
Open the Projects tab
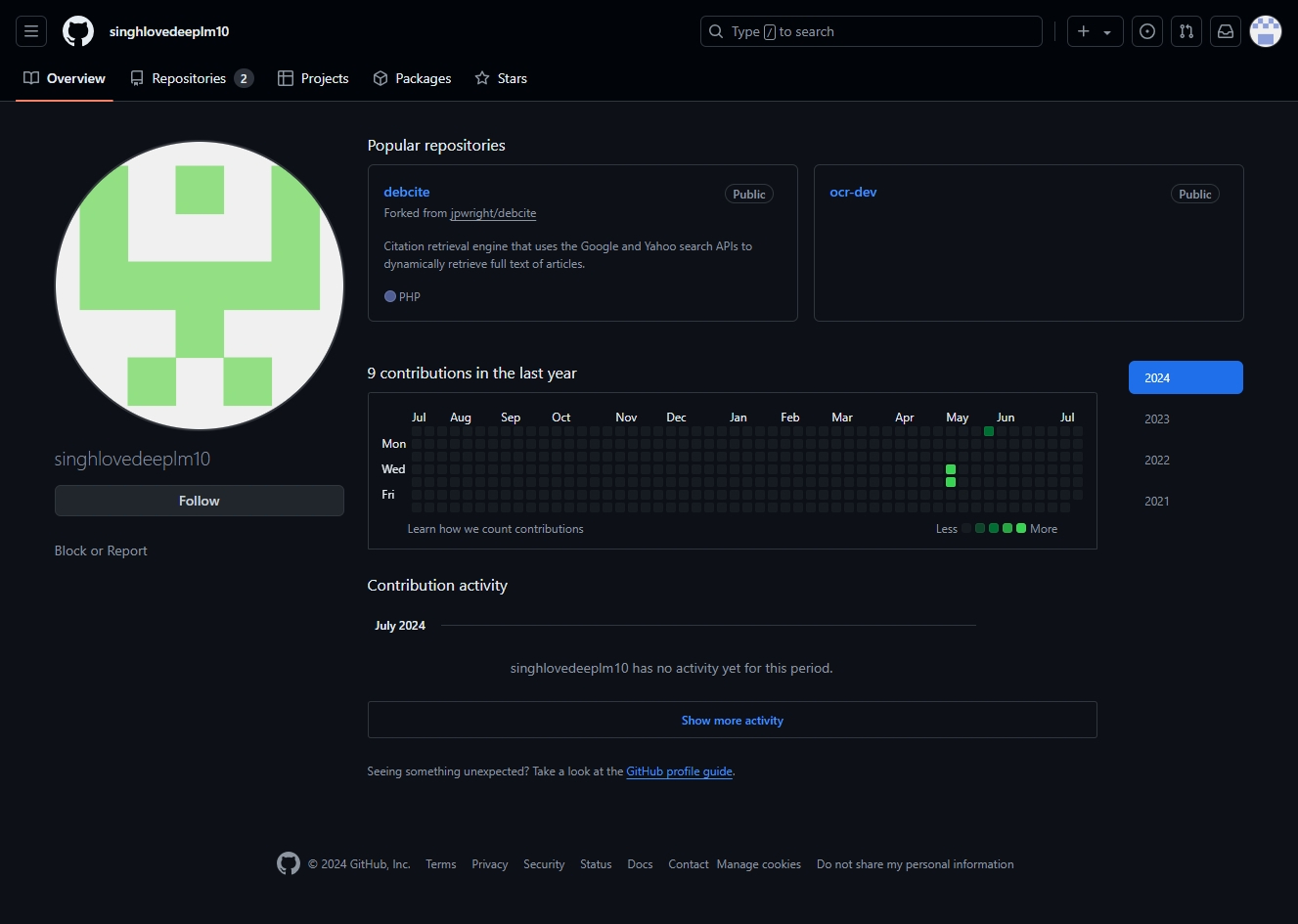tap(313, 78)
